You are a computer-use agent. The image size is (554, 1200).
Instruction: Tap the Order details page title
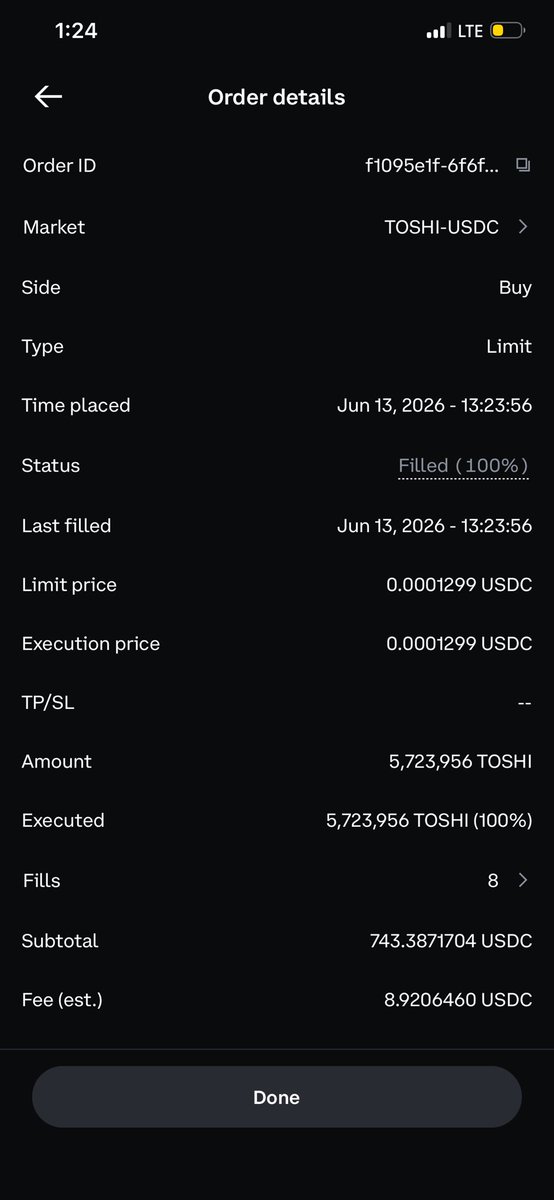coord(277,97)
